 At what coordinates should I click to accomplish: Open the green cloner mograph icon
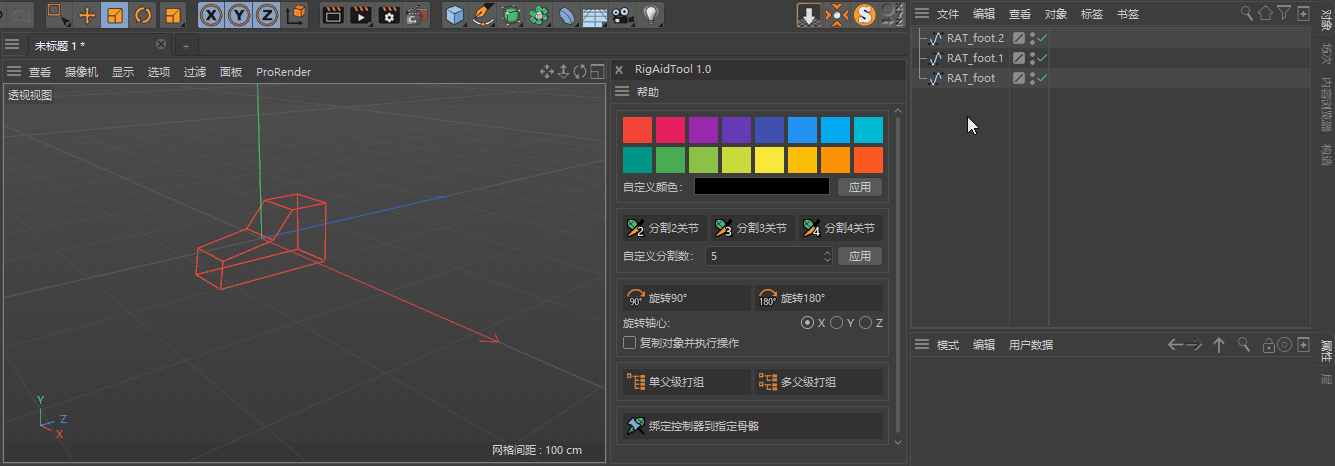(x=539, y=14)
